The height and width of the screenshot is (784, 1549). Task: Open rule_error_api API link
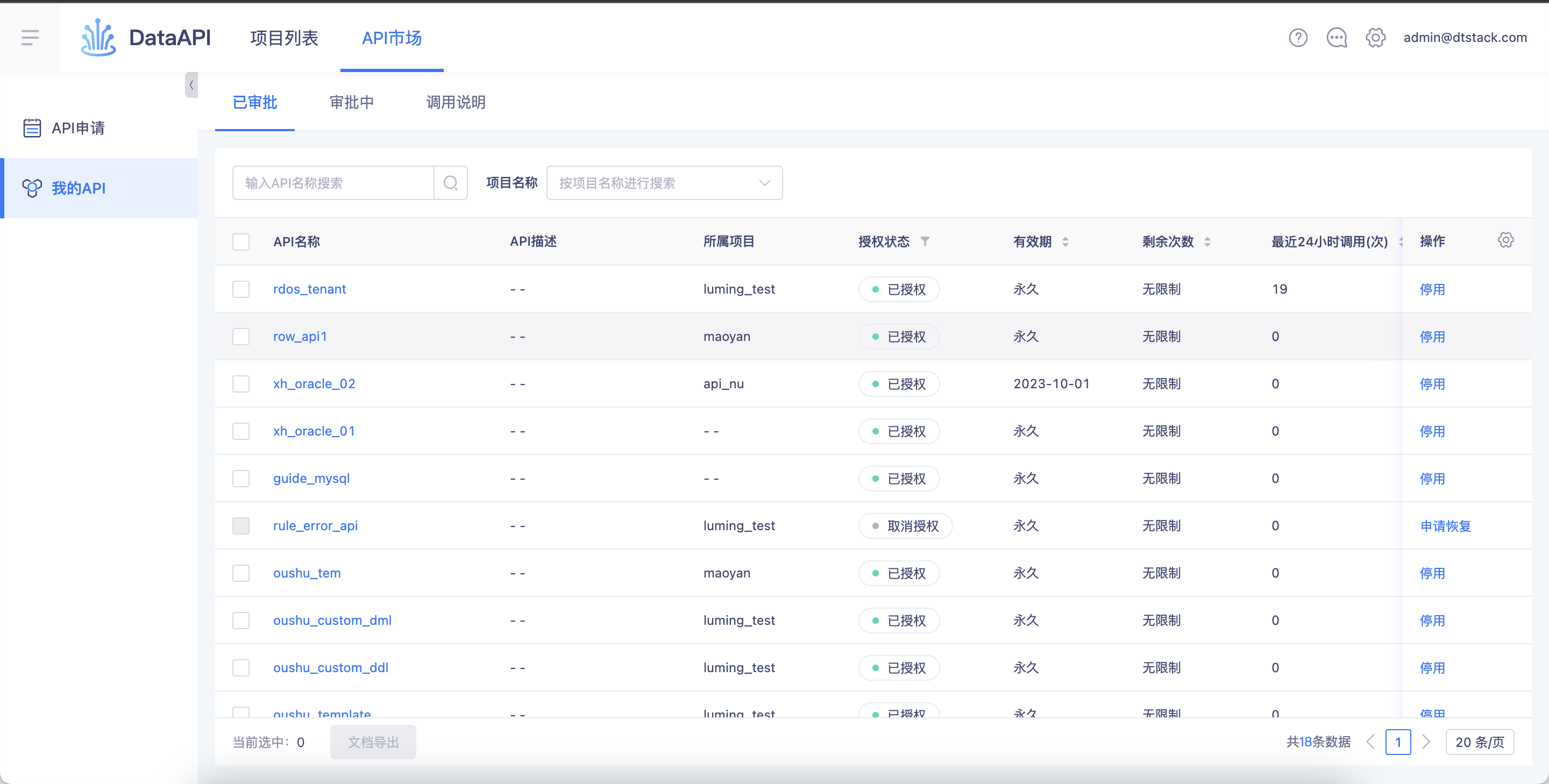tap(315, 526)
